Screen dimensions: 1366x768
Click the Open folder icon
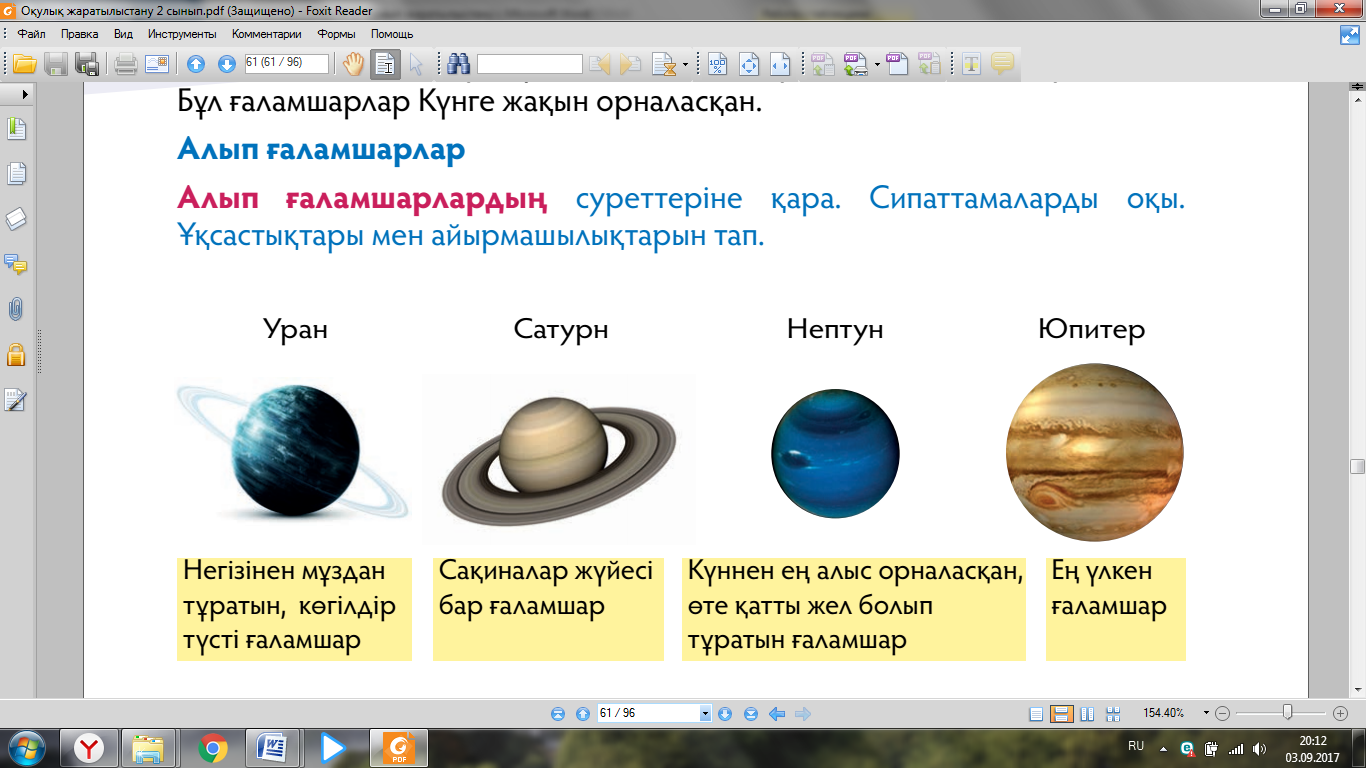(x=25, y=64)
